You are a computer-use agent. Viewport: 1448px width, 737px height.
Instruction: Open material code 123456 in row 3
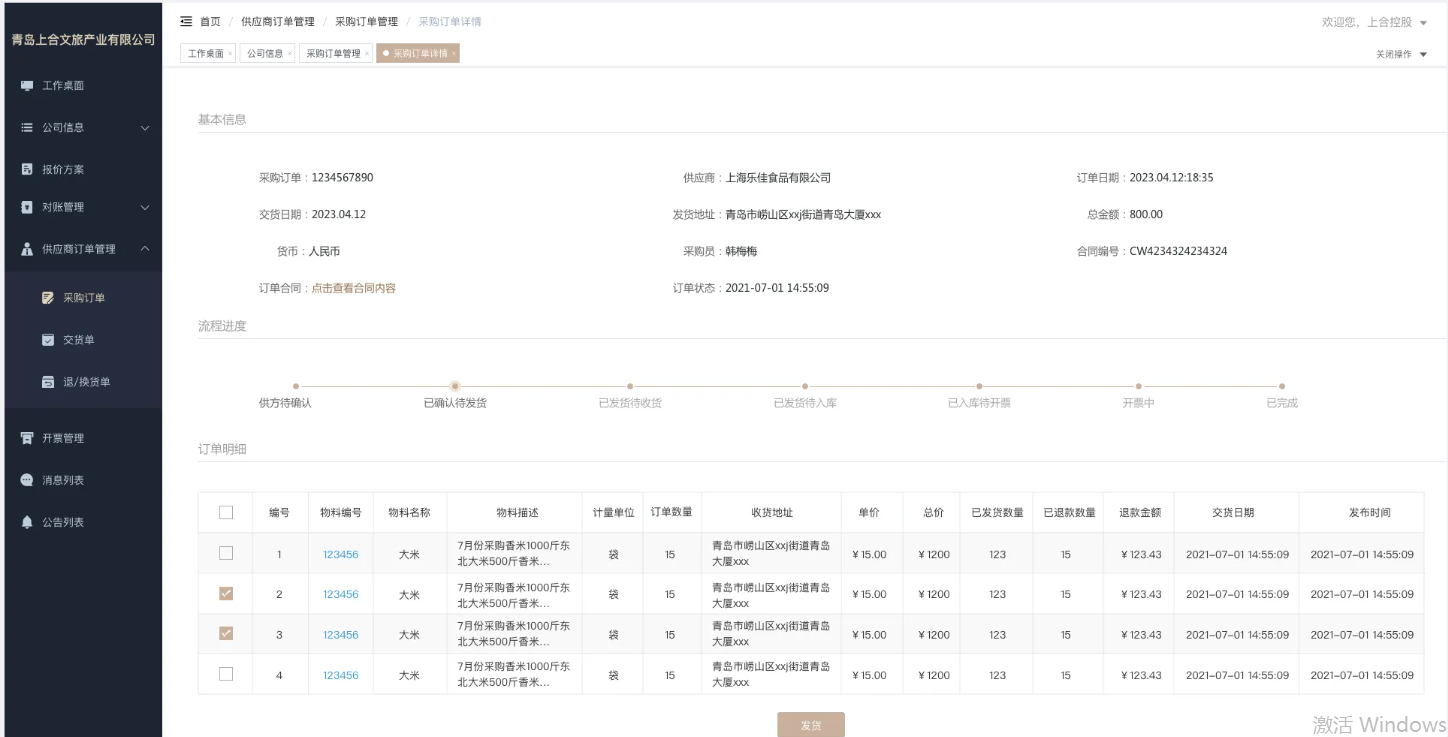tap(340, 635)
